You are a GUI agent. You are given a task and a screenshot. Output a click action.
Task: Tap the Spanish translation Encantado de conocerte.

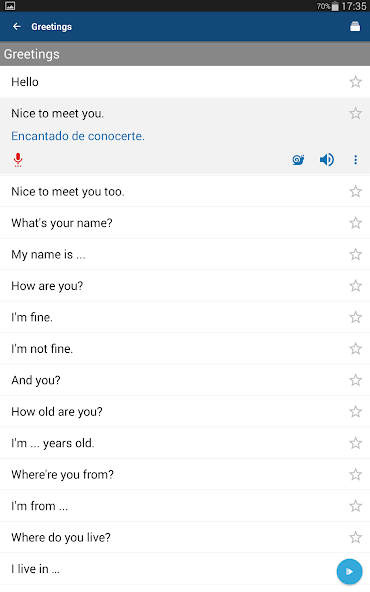click(x=78, y=136)
